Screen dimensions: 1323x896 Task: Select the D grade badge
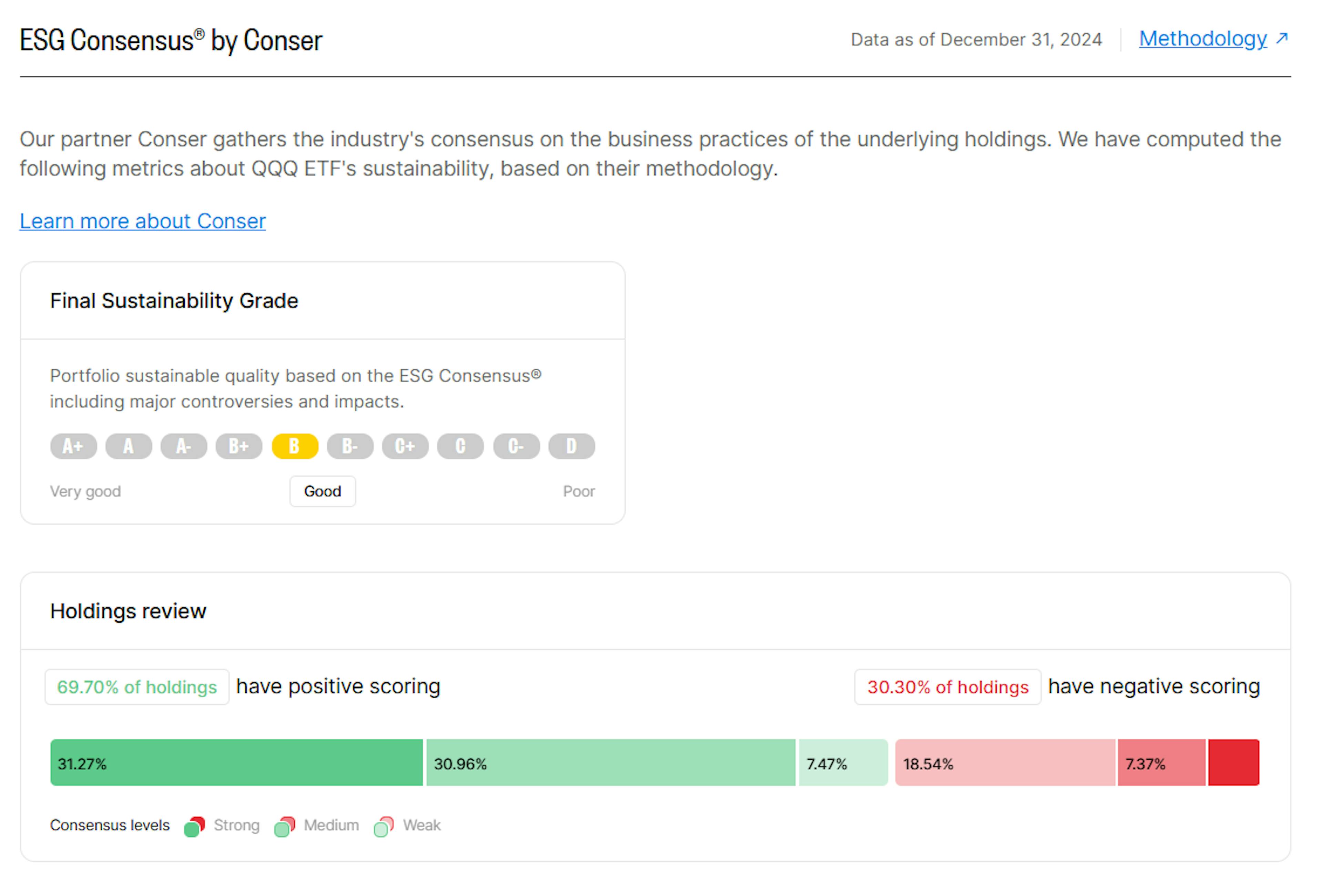coord(571,446)
